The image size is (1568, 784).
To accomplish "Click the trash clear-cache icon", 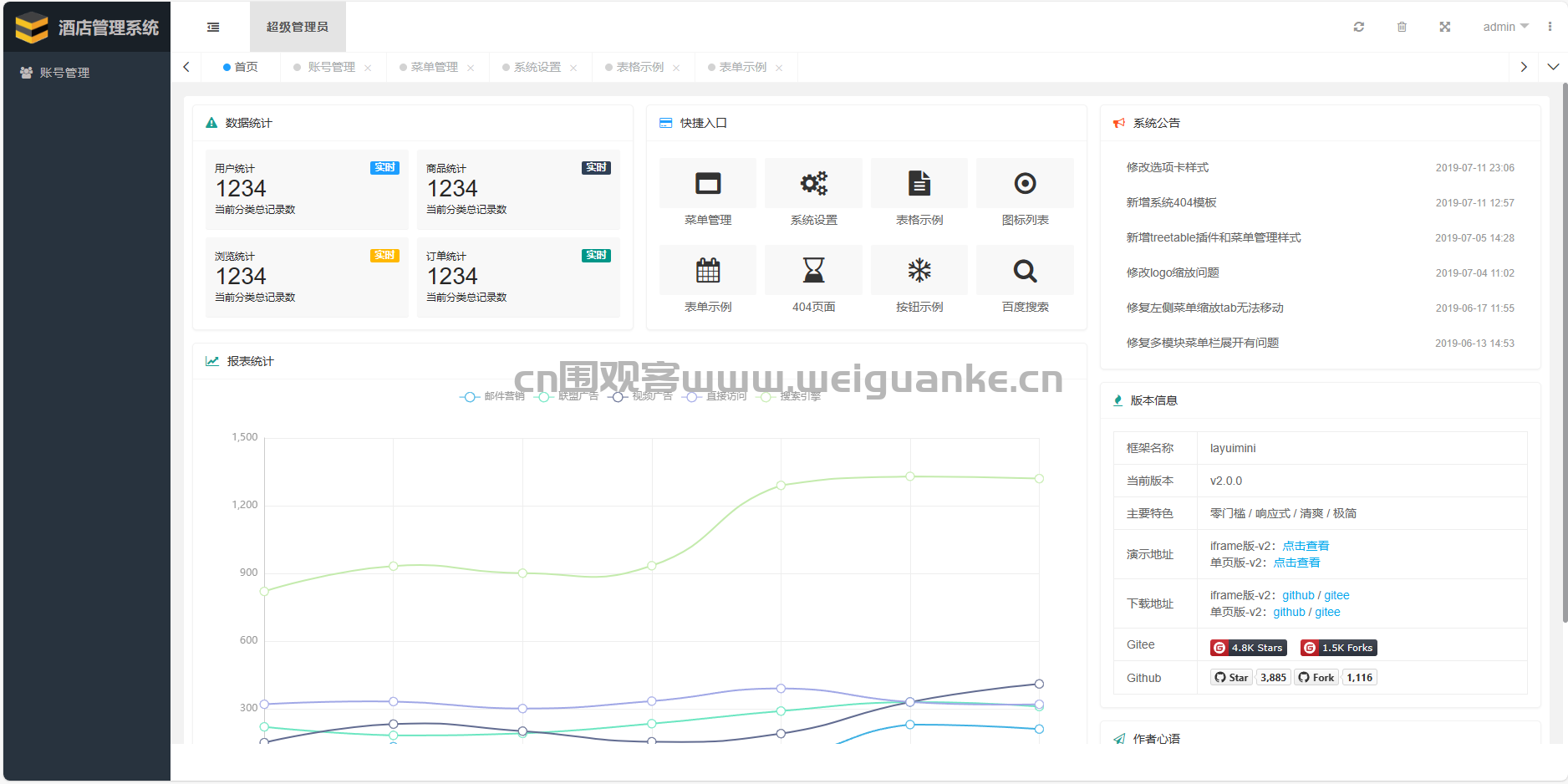I will 1402,27.
